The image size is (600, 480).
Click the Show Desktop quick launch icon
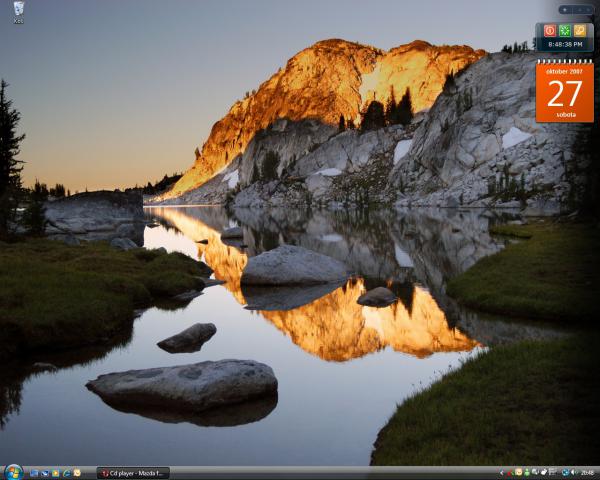34,472
